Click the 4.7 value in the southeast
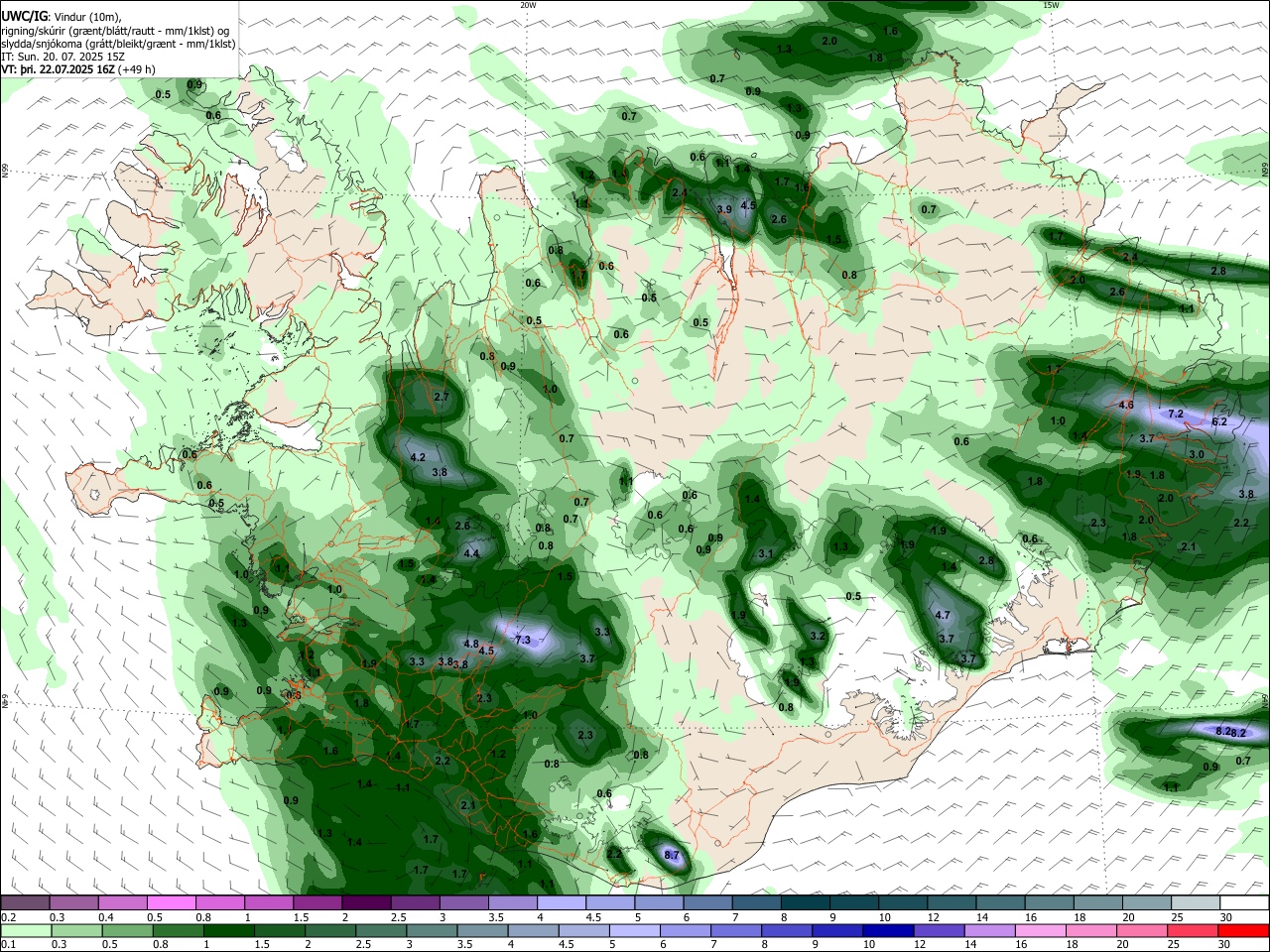1270x952 pixels. coord(944,616)
